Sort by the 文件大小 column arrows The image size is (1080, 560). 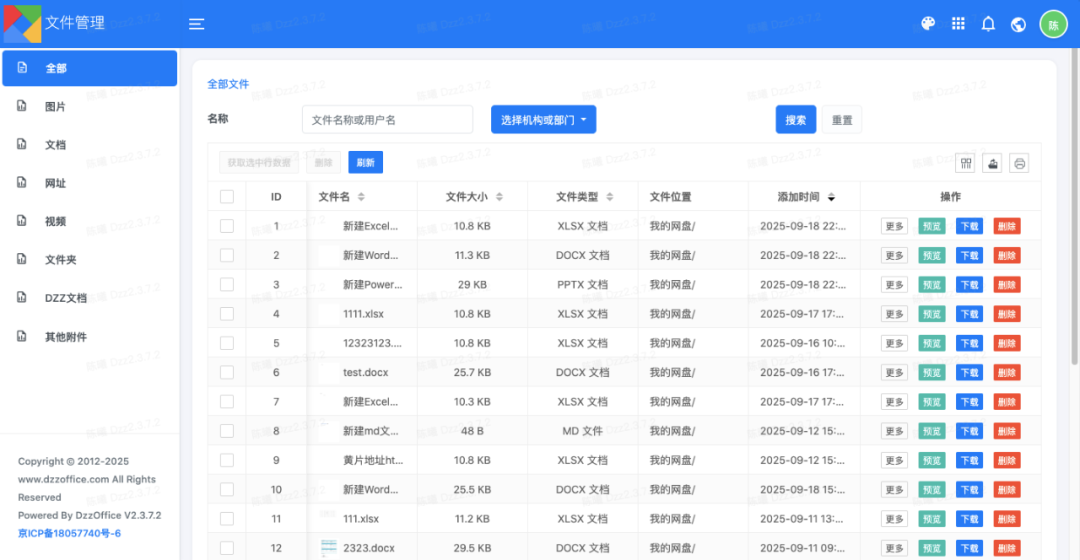click(499, 197)
